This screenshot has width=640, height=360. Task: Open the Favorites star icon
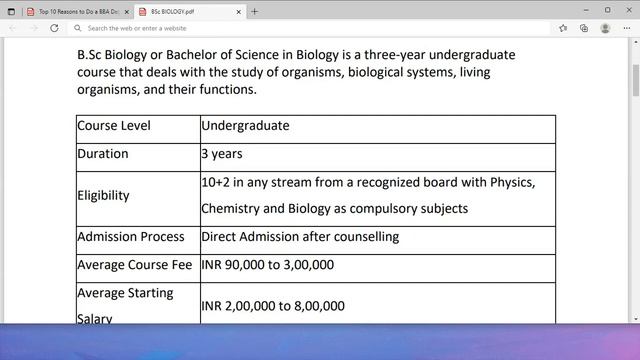[x=563, y=28]
